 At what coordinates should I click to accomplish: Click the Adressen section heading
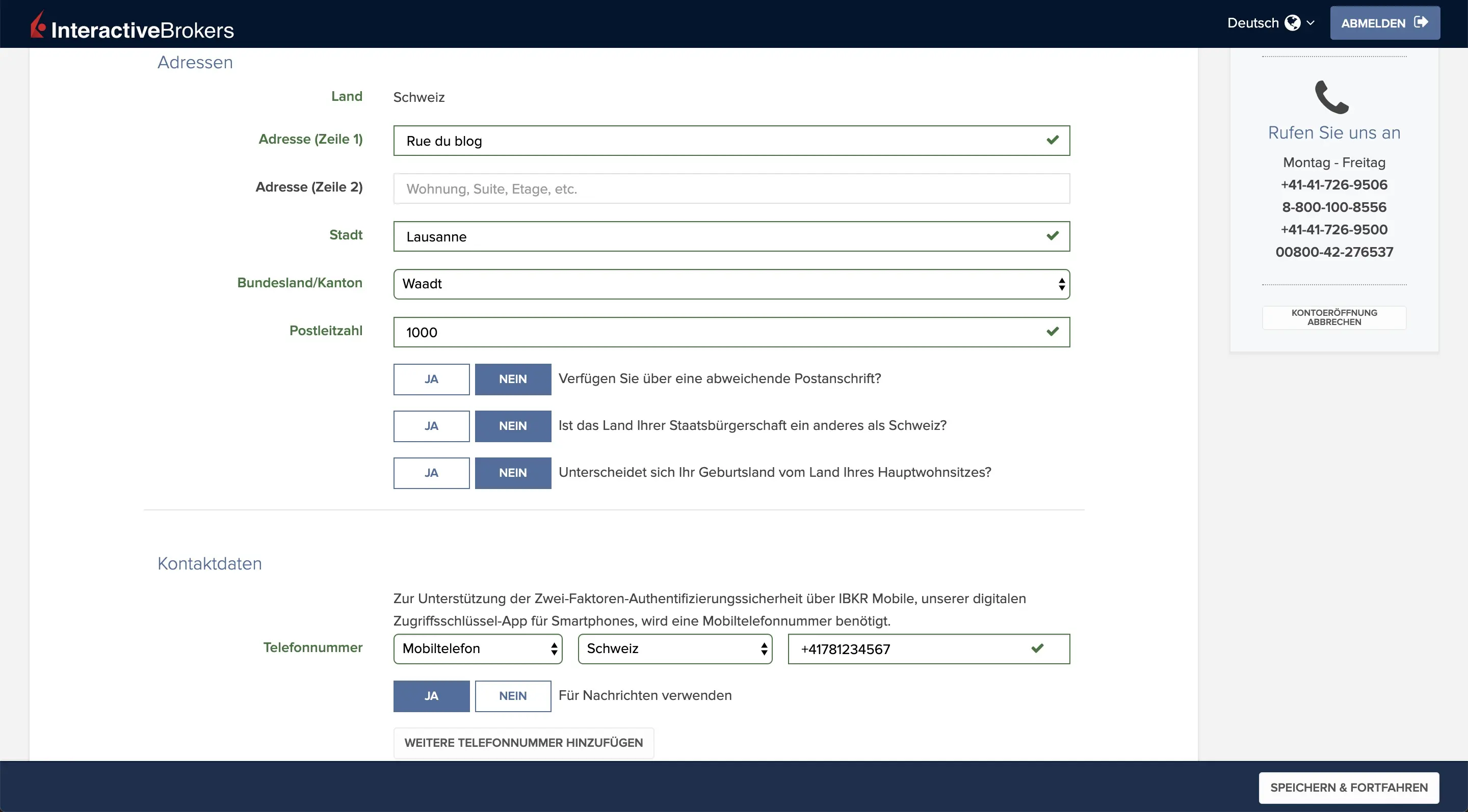tap(195, 62)
